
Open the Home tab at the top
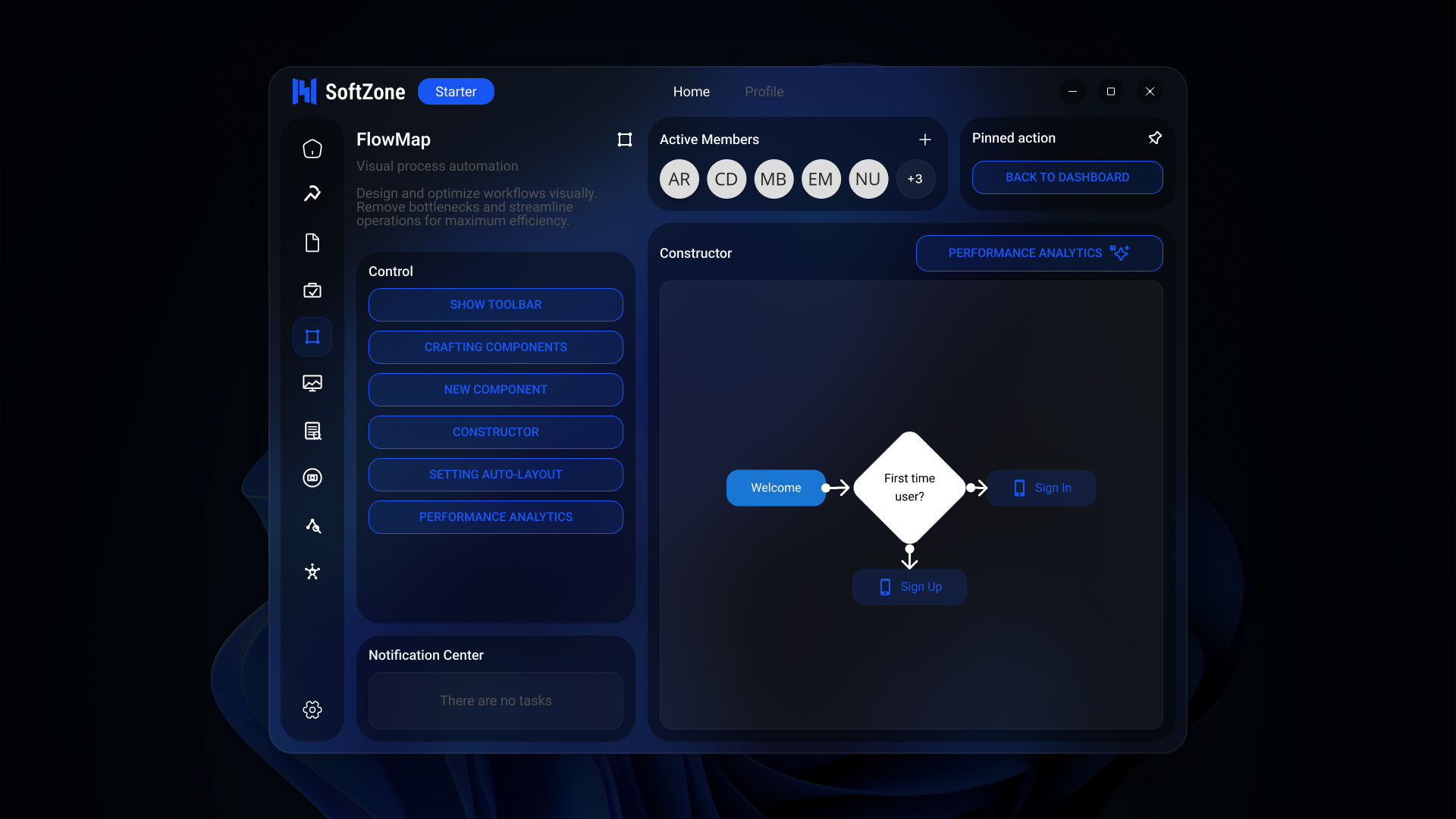(x=691, y=91)
